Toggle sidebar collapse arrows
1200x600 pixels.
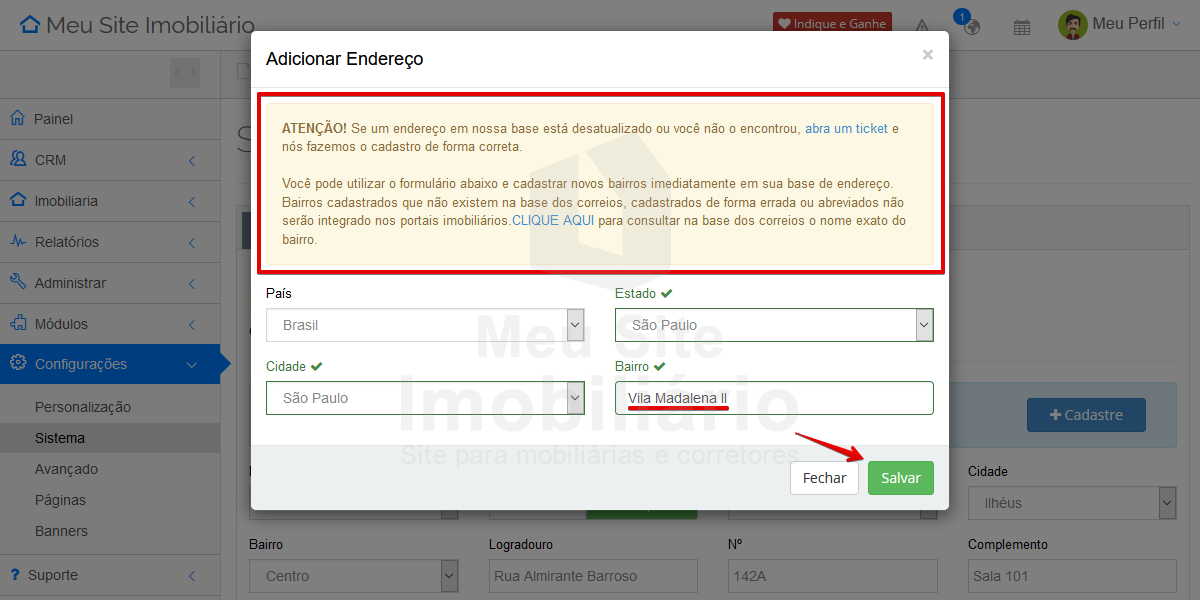(184, 72)
